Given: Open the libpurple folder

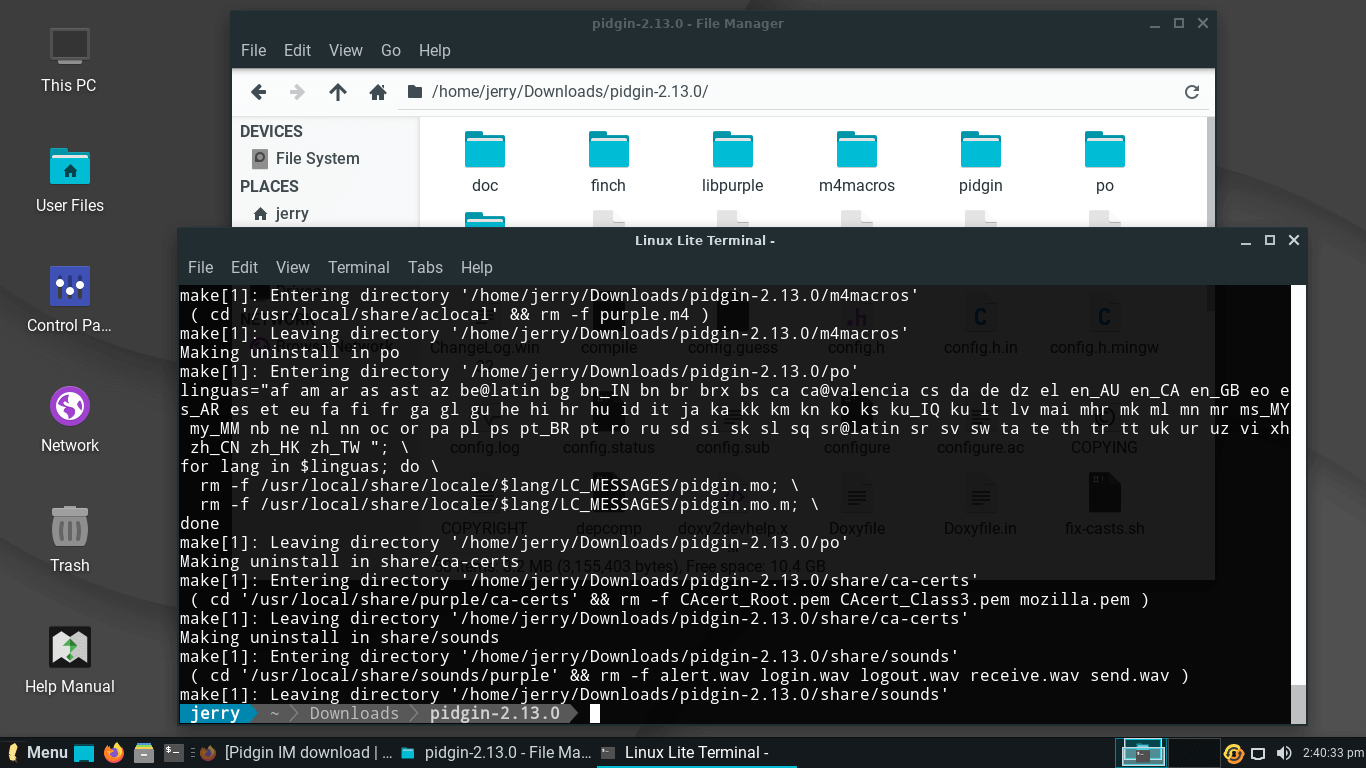Looking at the screenshot, I should click(732, 162).
